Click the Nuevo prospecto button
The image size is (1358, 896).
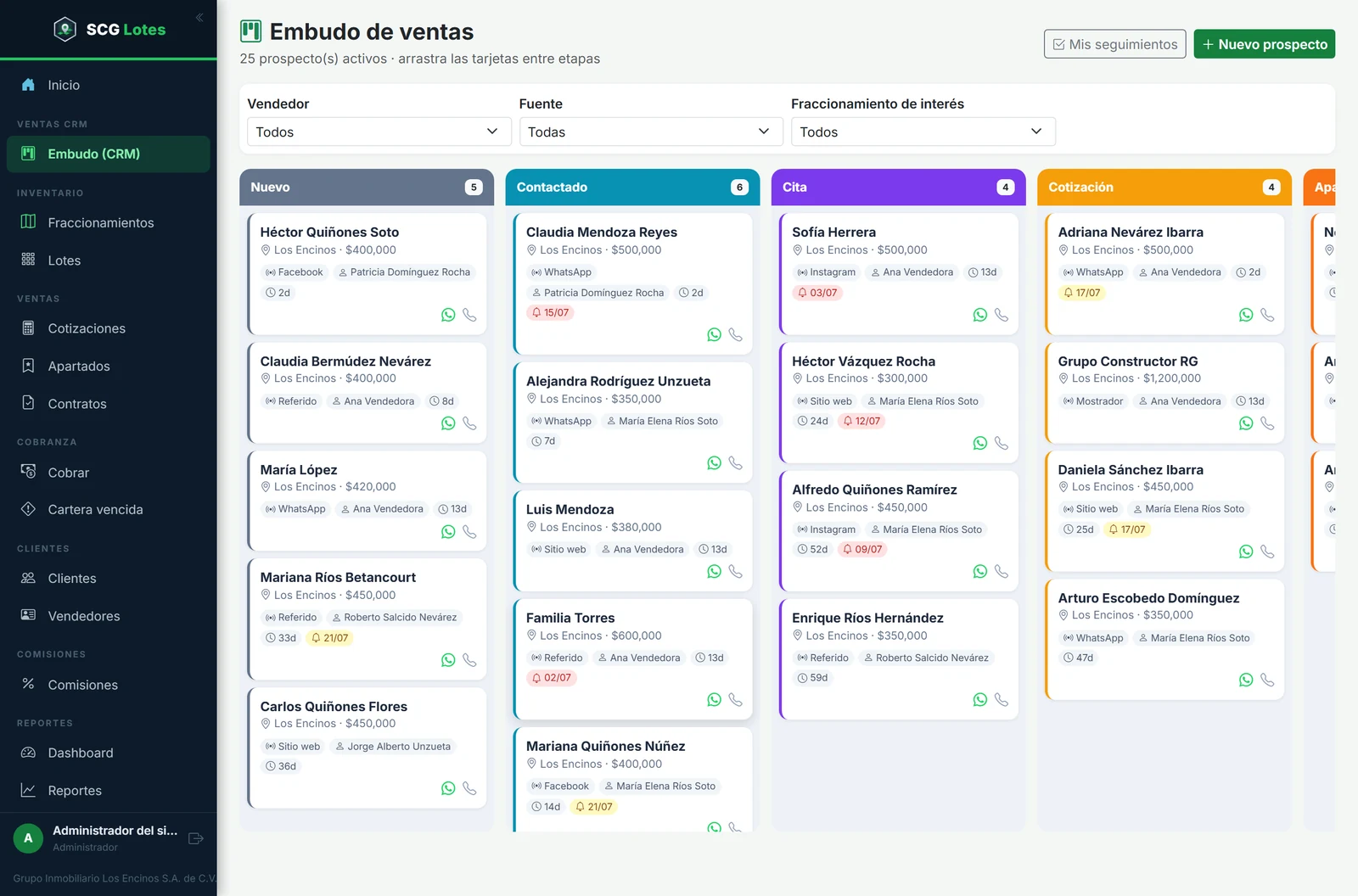[1264, 44]
